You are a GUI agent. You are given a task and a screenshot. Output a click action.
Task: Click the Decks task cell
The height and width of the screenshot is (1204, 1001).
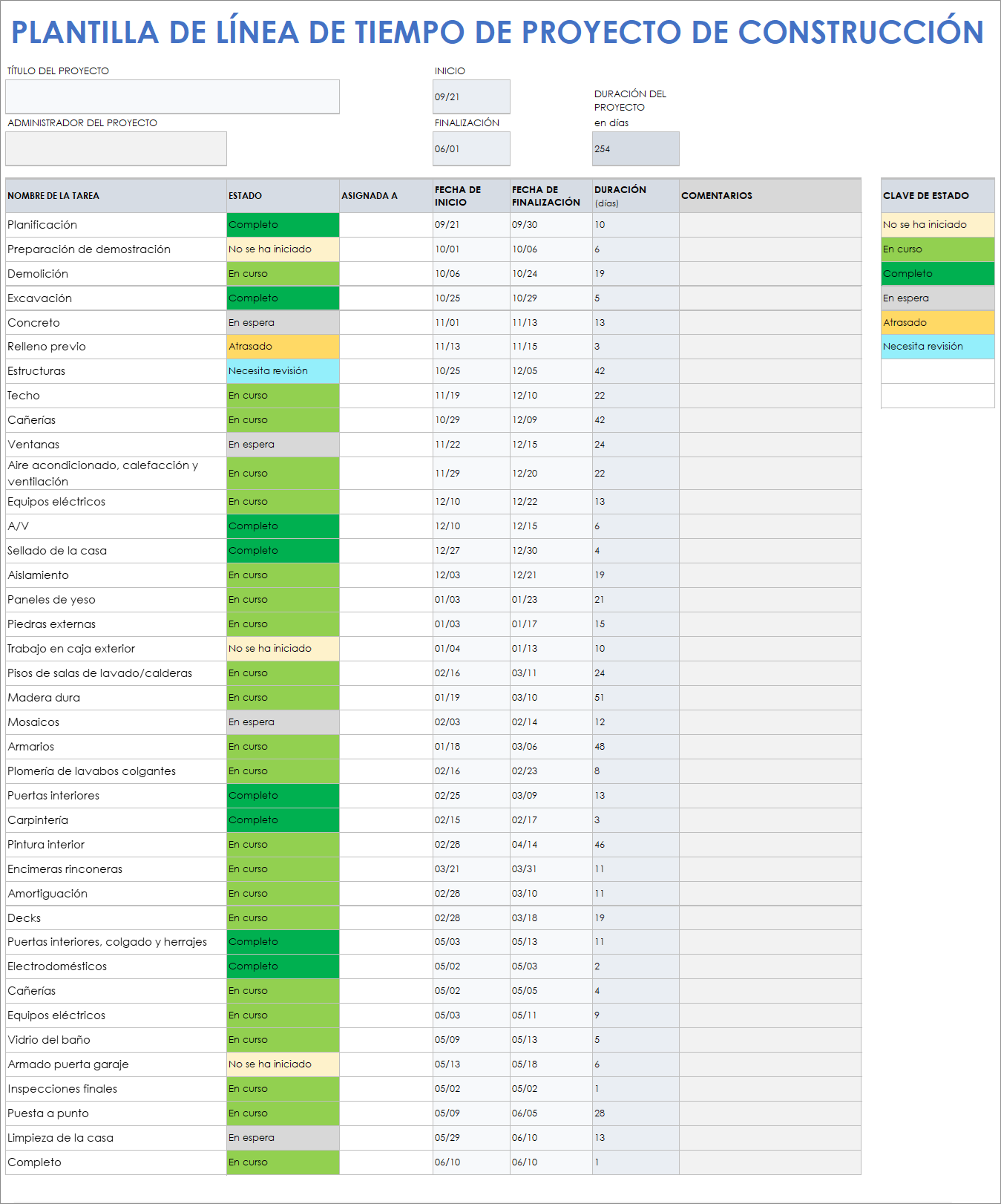[116, 918]
